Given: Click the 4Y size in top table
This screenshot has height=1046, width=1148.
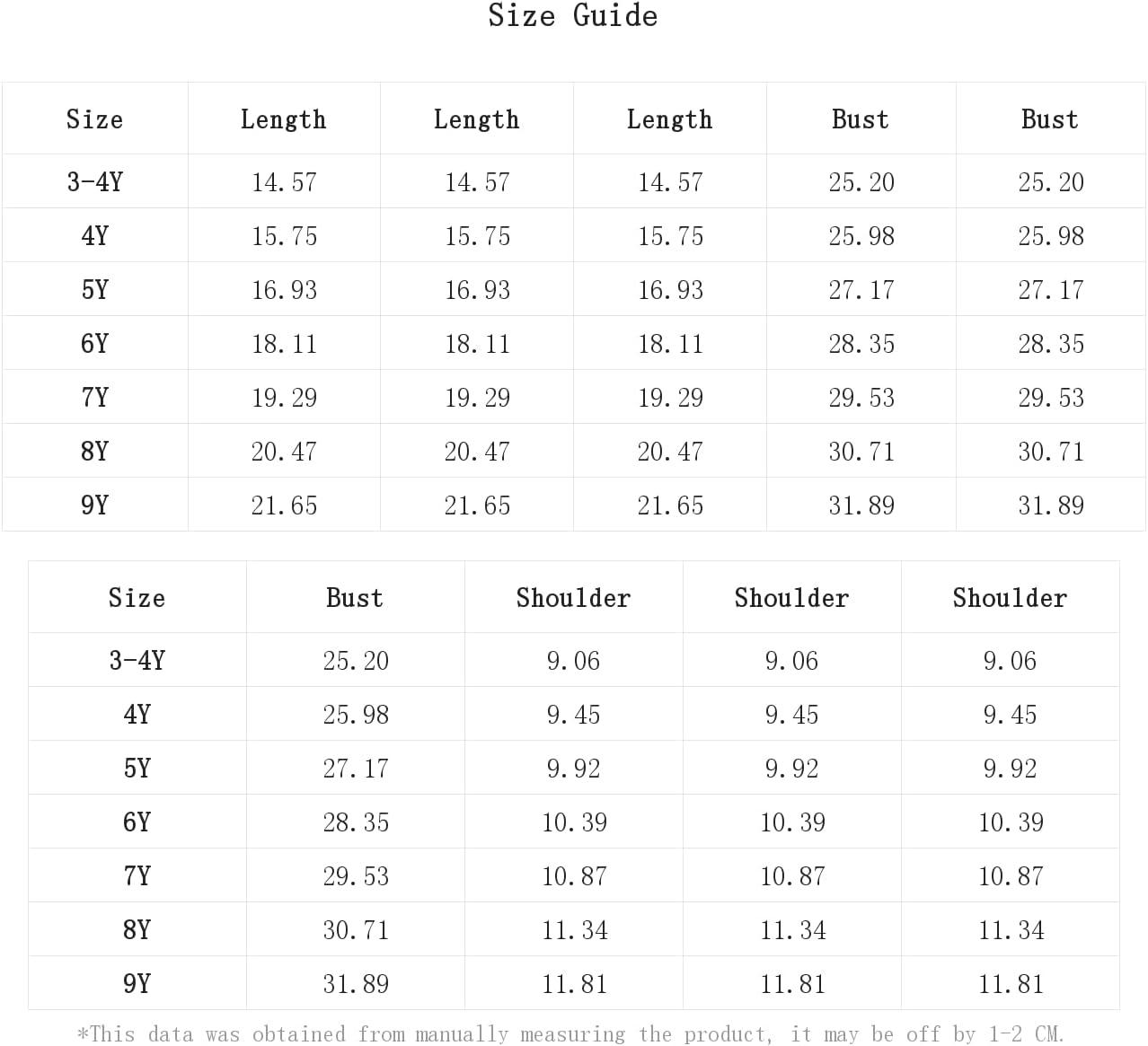Looking at the screenshot, I should 94,235.
